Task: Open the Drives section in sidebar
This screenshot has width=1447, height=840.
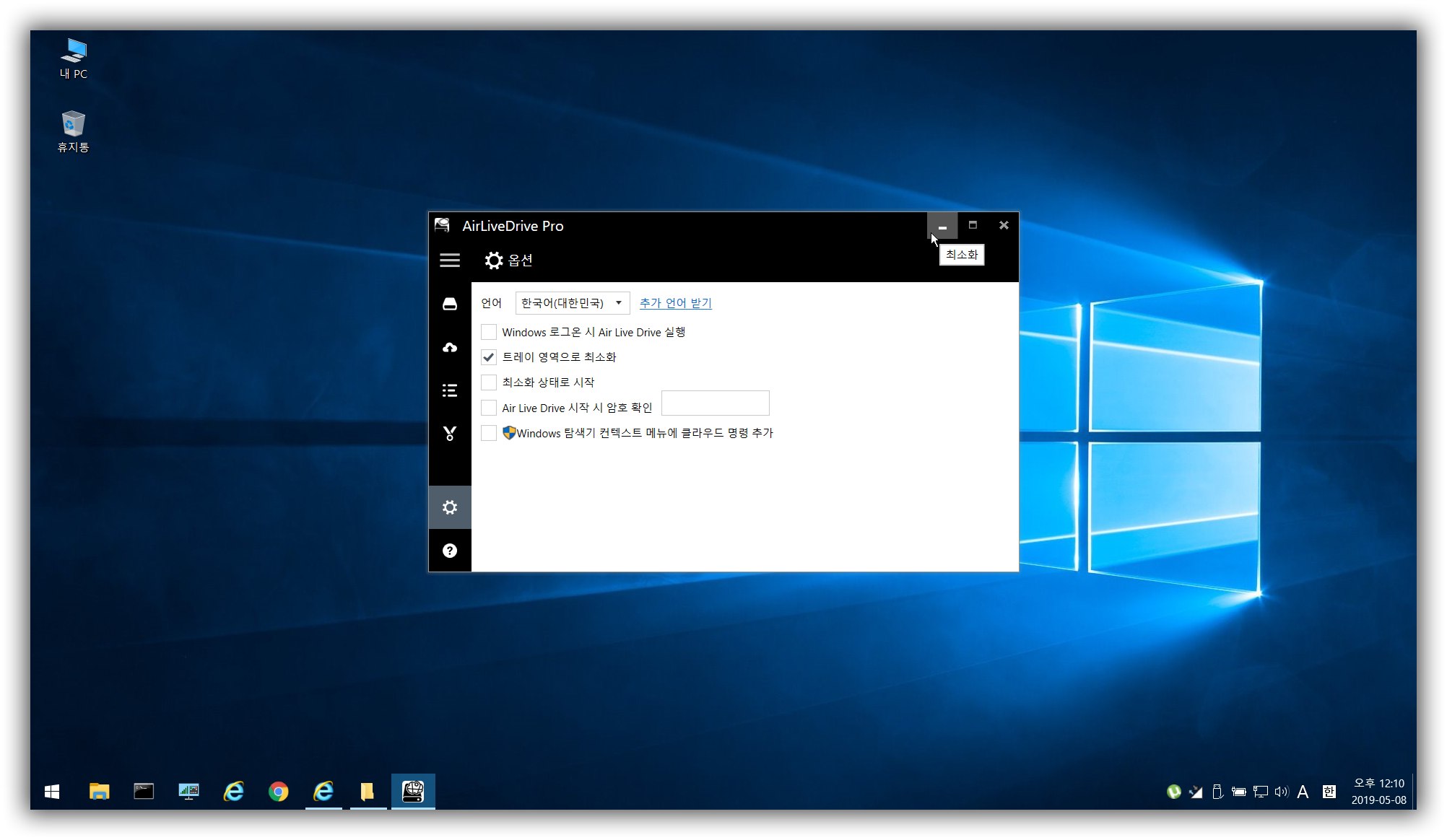Action: (x=450, y=304)
